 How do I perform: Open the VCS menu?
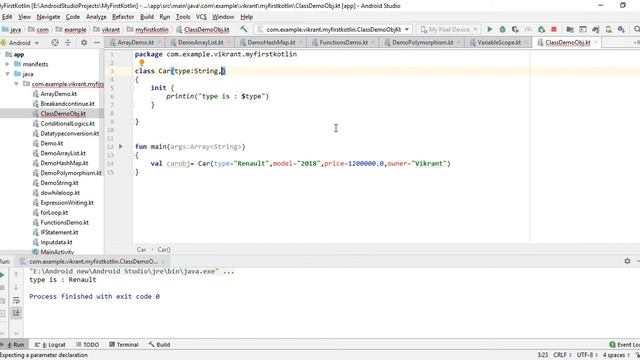[201, 17]
